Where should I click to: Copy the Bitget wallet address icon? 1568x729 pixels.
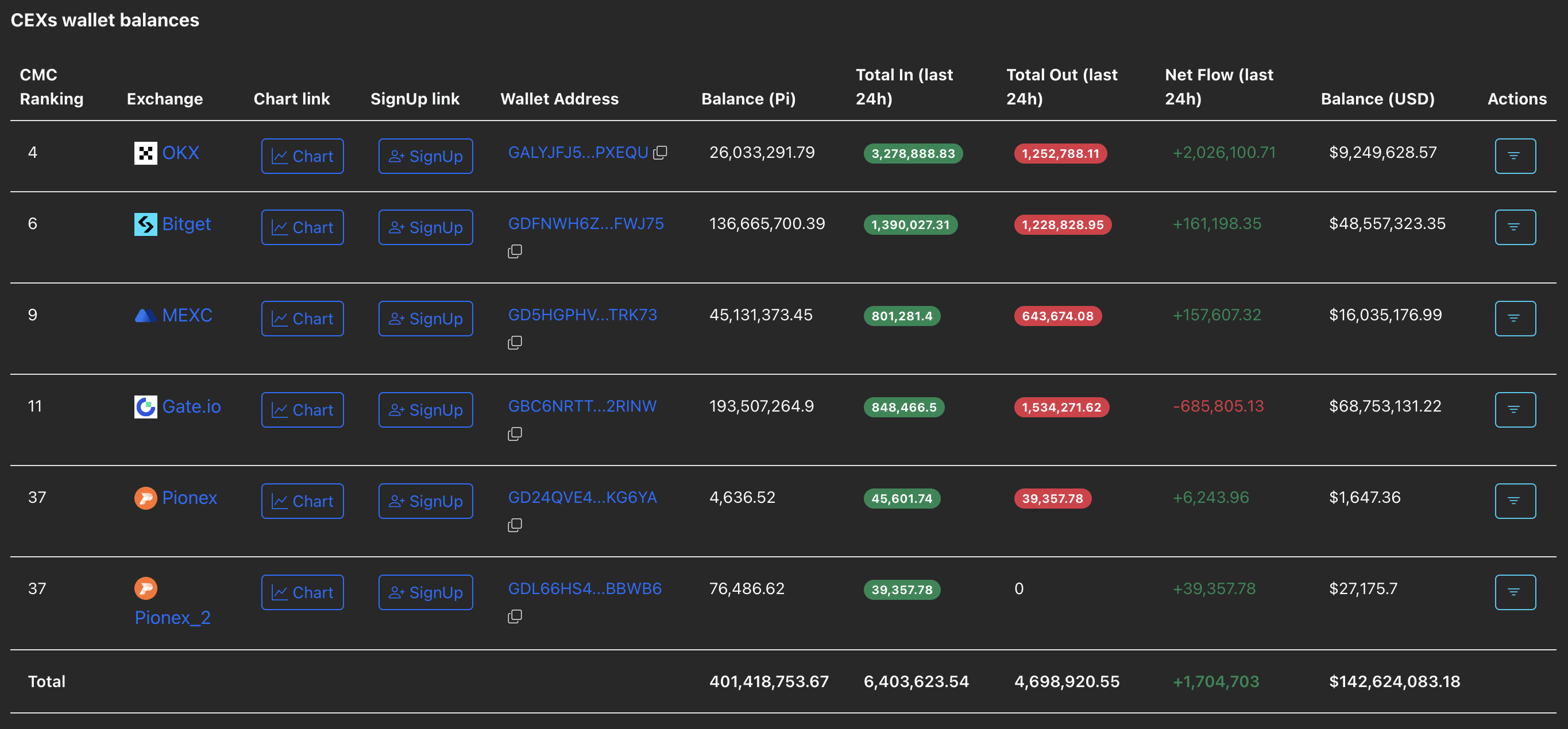pos(515,251)
